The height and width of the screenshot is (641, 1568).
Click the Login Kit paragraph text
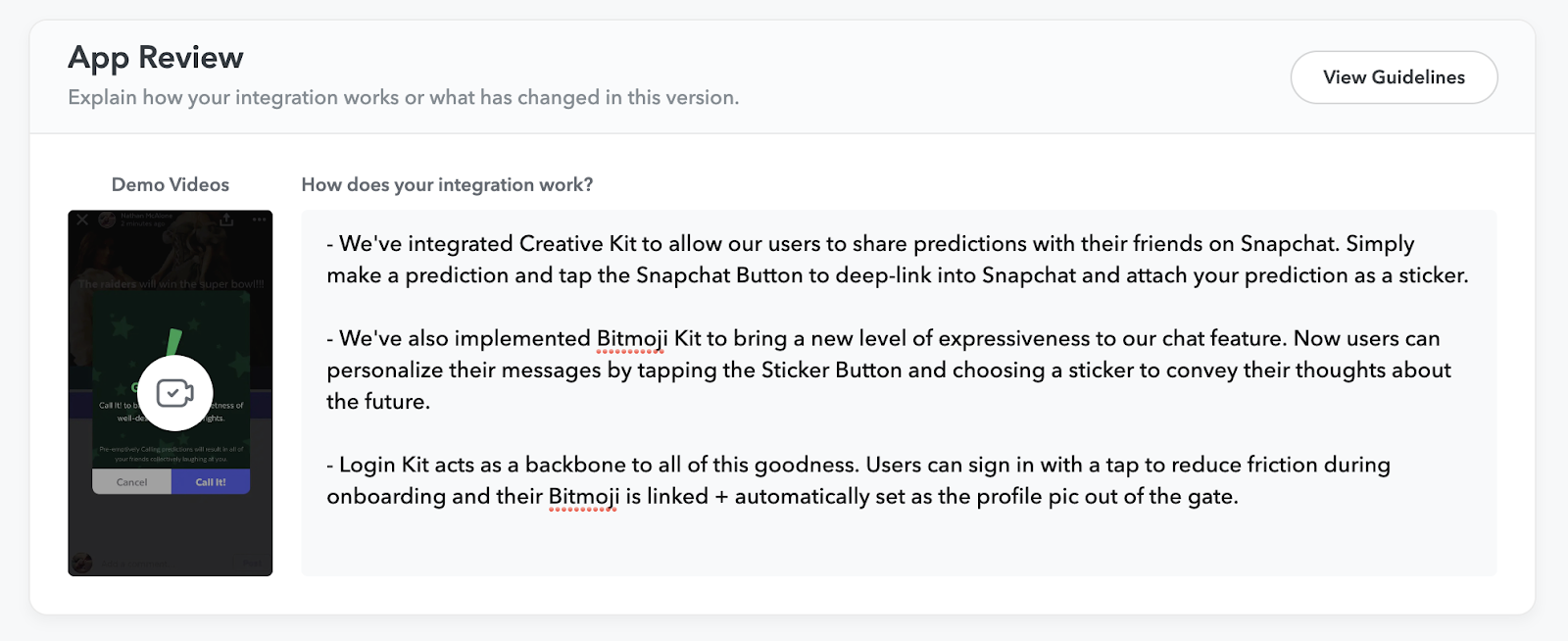[858, 480]
